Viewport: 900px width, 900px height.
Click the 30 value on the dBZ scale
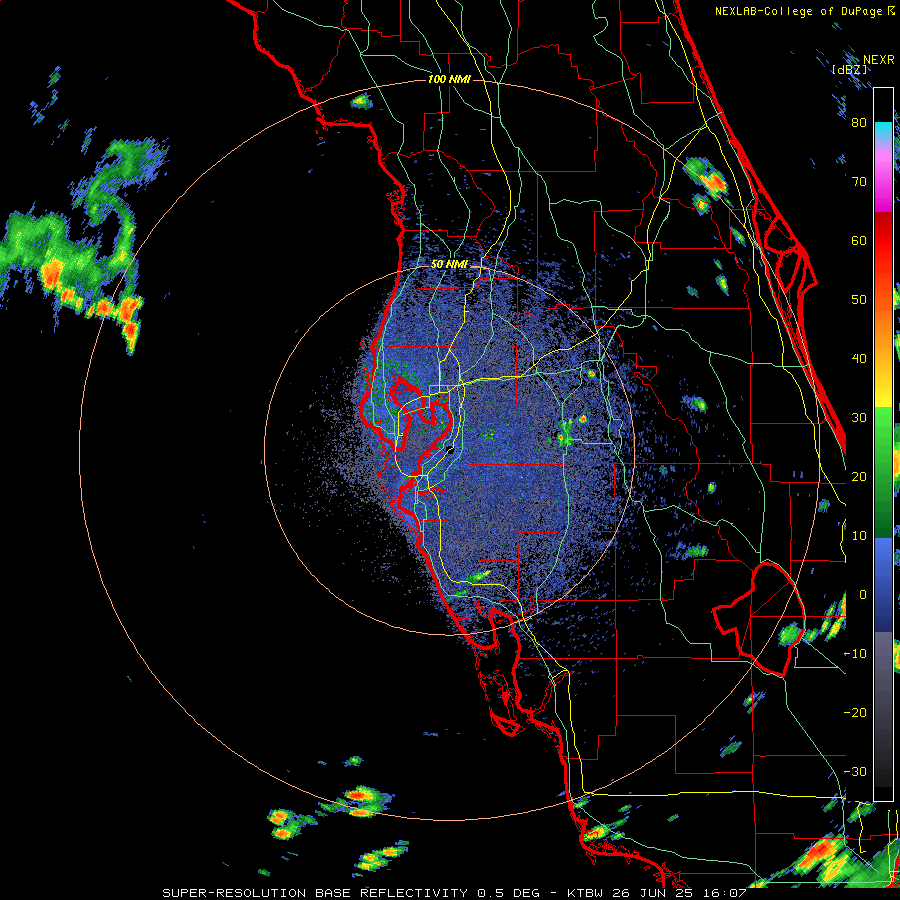pyautogui.click(x=859, y=418)
